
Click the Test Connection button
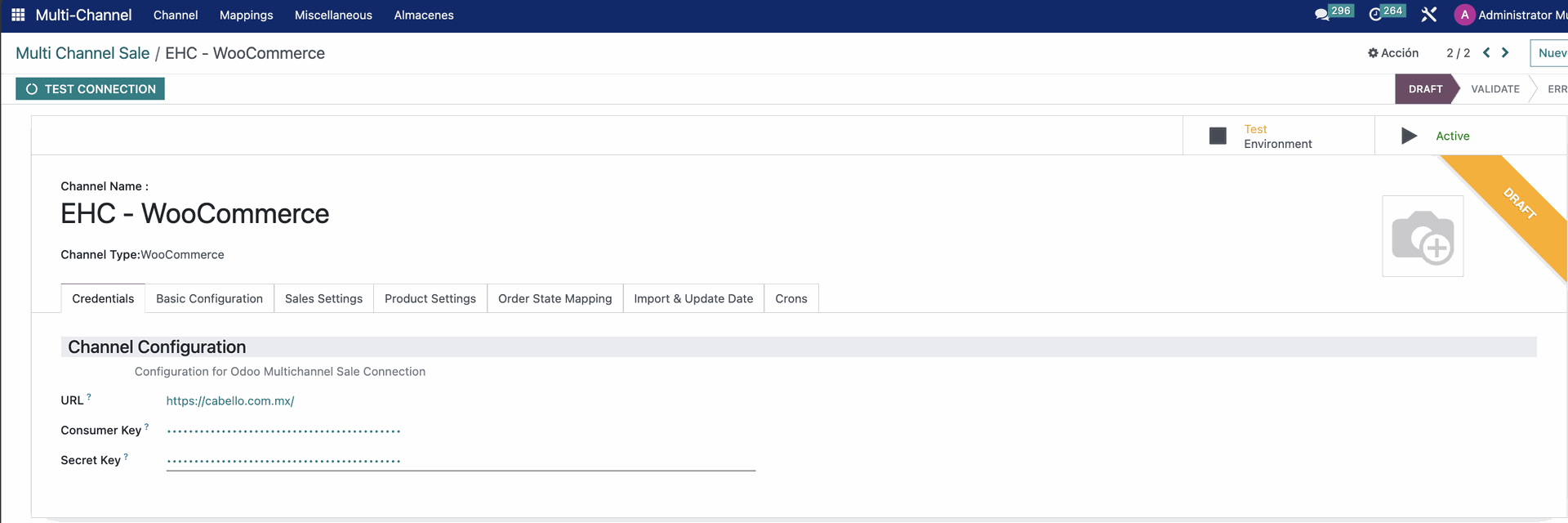[x=91, y=89]
